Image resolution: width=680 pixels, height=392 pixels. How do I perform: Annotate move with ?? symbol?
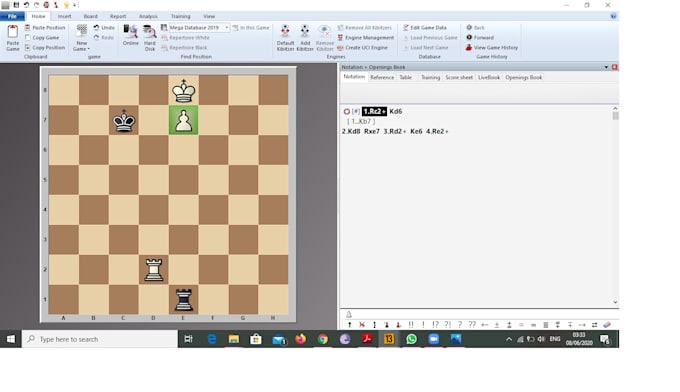(x=472, y=324)
